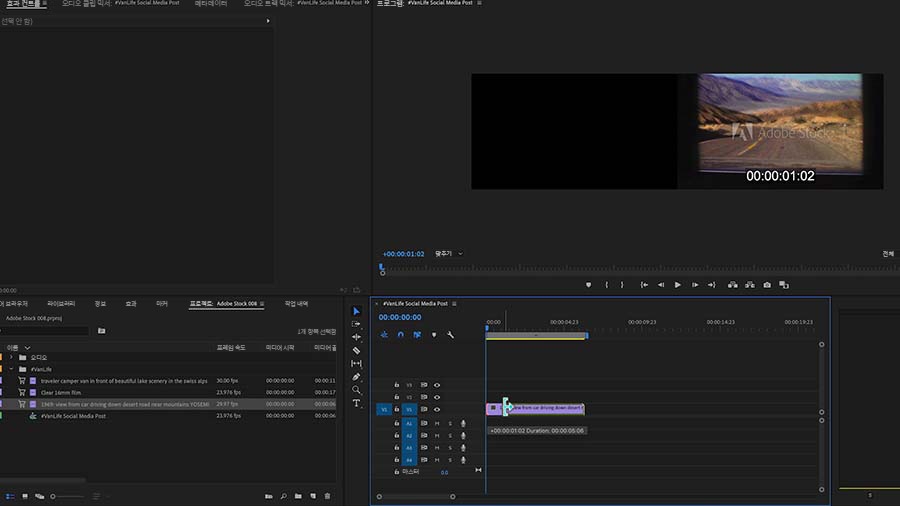
Task: Toggle V3 track output eye
Action: [437, 385]
